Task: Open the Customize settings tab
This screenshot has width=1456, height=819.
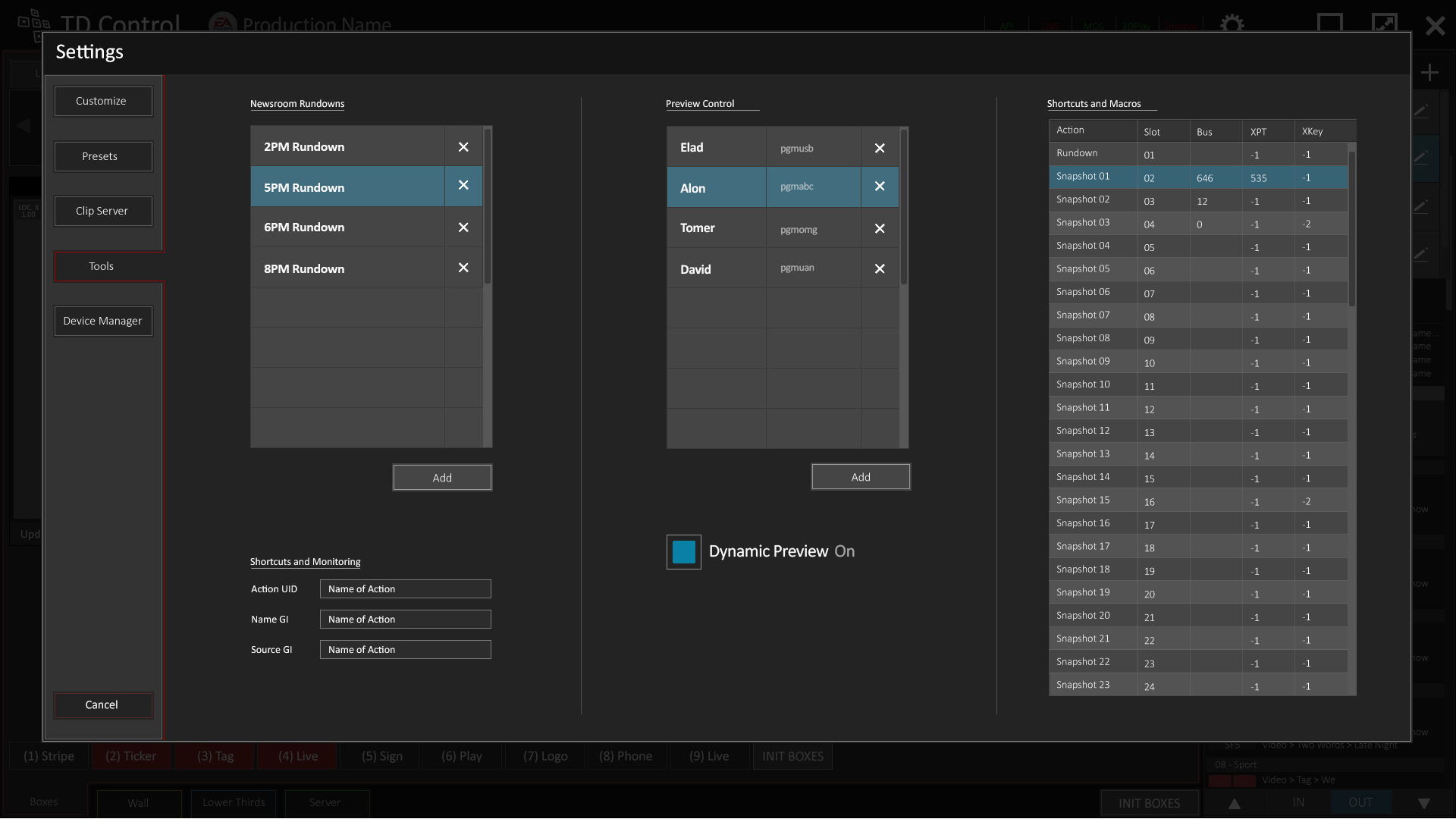Action: tap(103, 102)
